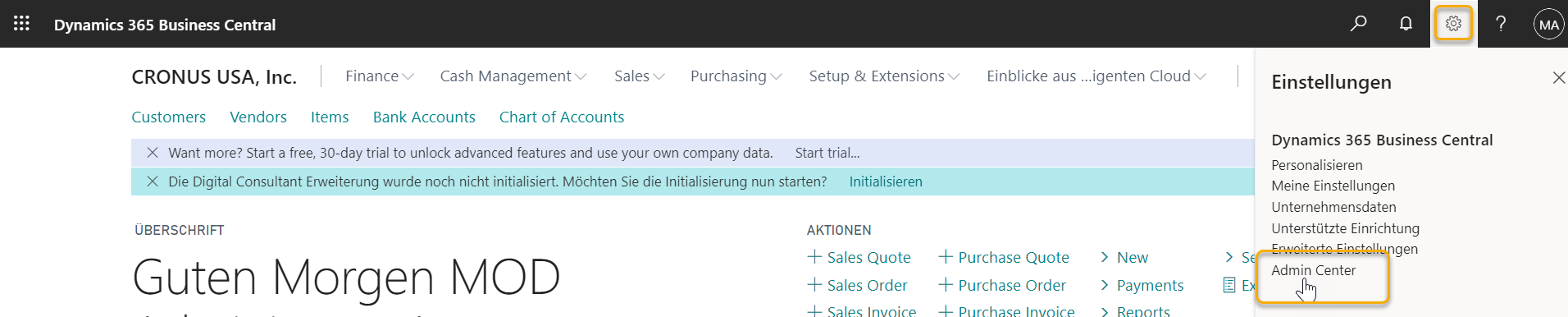Choose Meine Einstellungen option

tap(1333, 186)
